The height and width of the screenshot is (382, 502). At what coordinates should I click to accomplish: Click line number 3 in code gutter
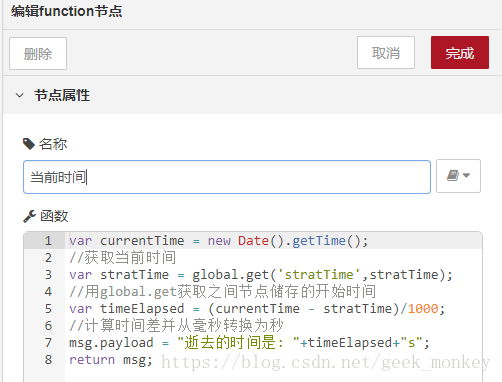(x=48, y=275)
